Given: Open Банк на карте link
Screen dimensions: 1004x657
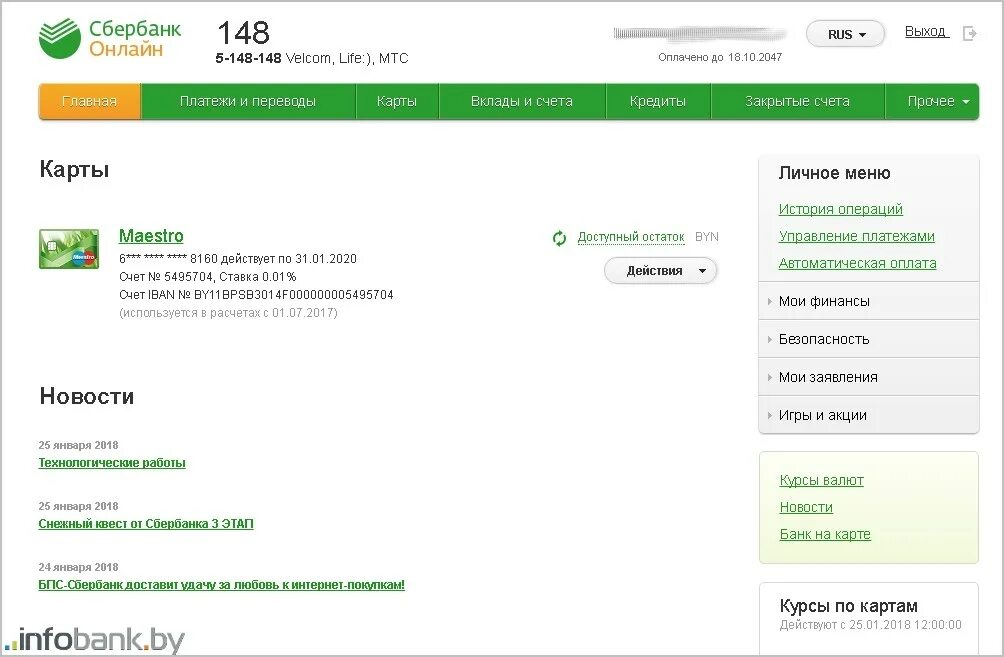Looking at the screenshot, I should (825, 534).
